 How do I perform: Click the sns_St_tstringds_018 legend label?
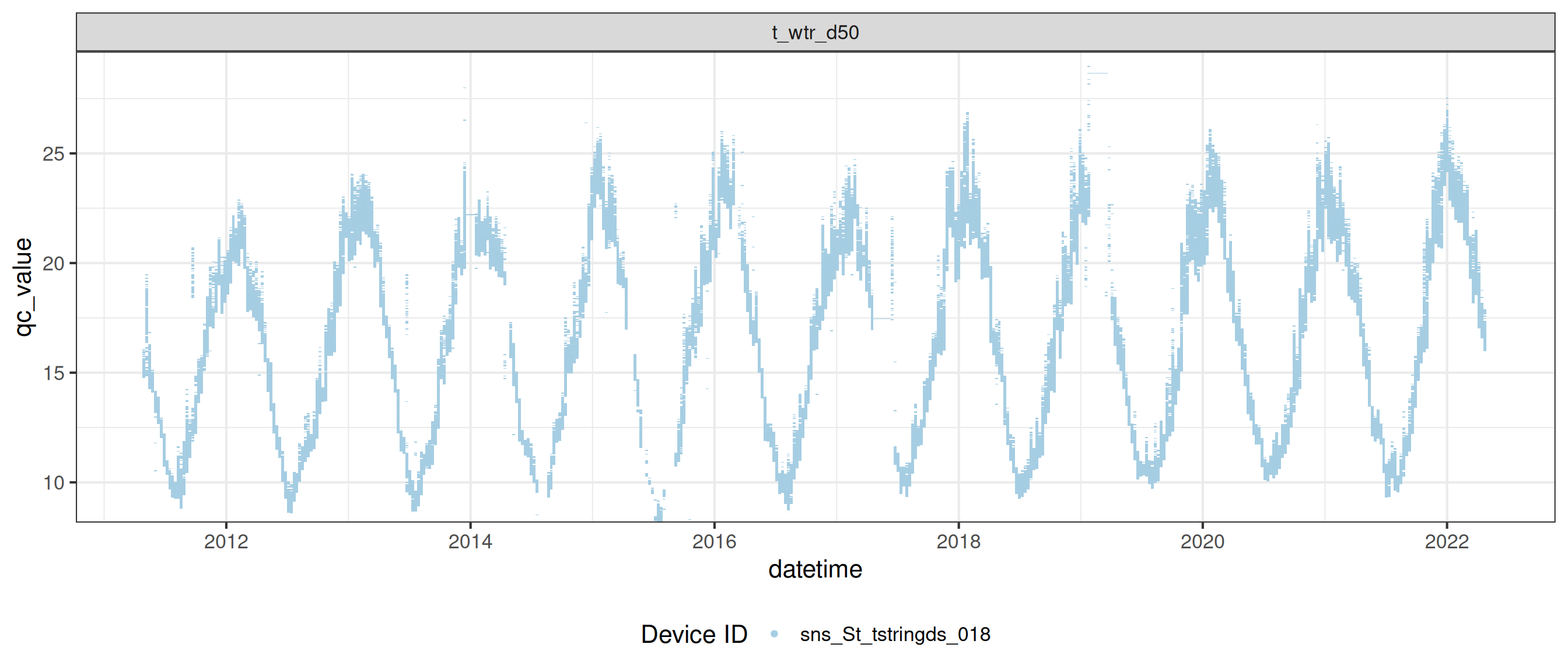(x=895, y=634)
